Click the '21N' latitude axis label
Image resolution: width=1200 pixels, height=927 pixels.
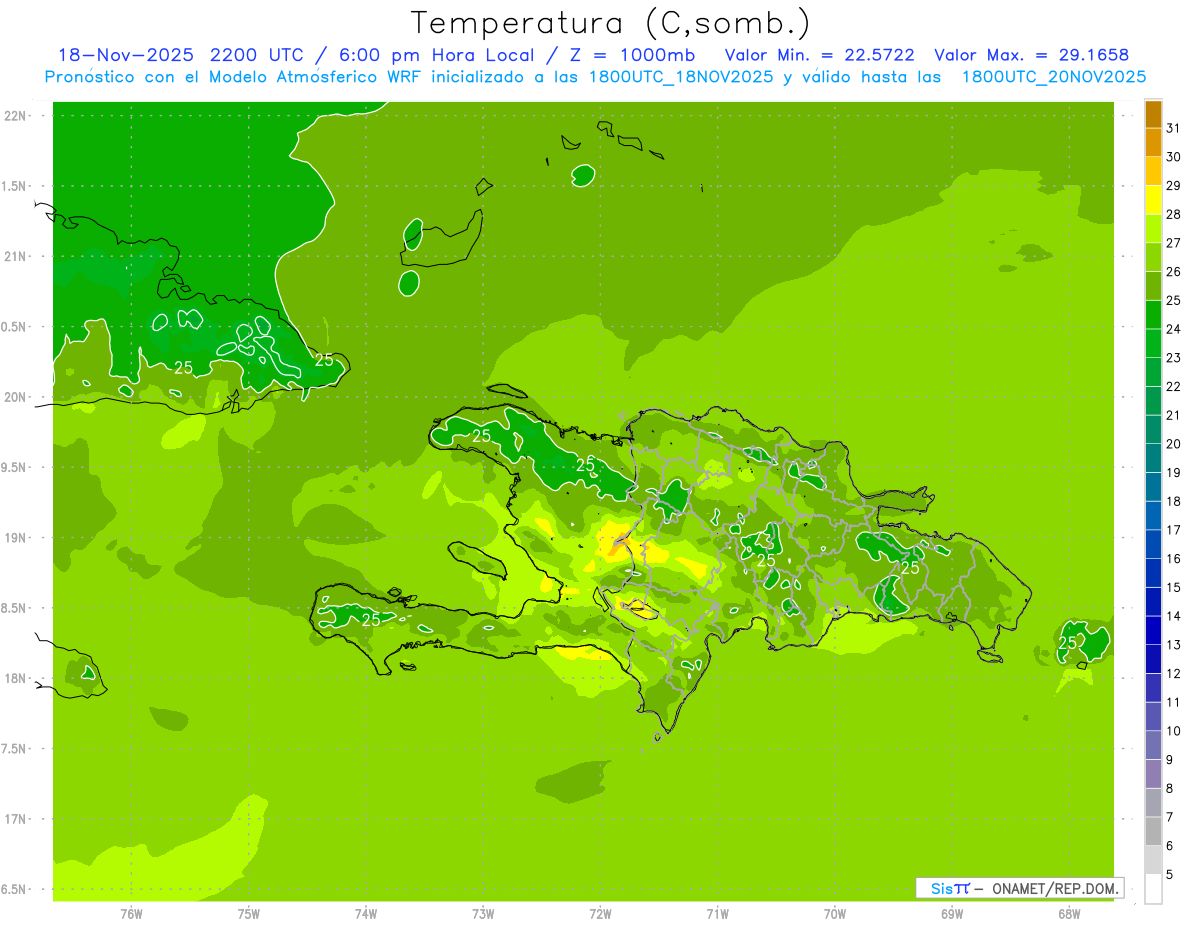click(x=16, y=256)
